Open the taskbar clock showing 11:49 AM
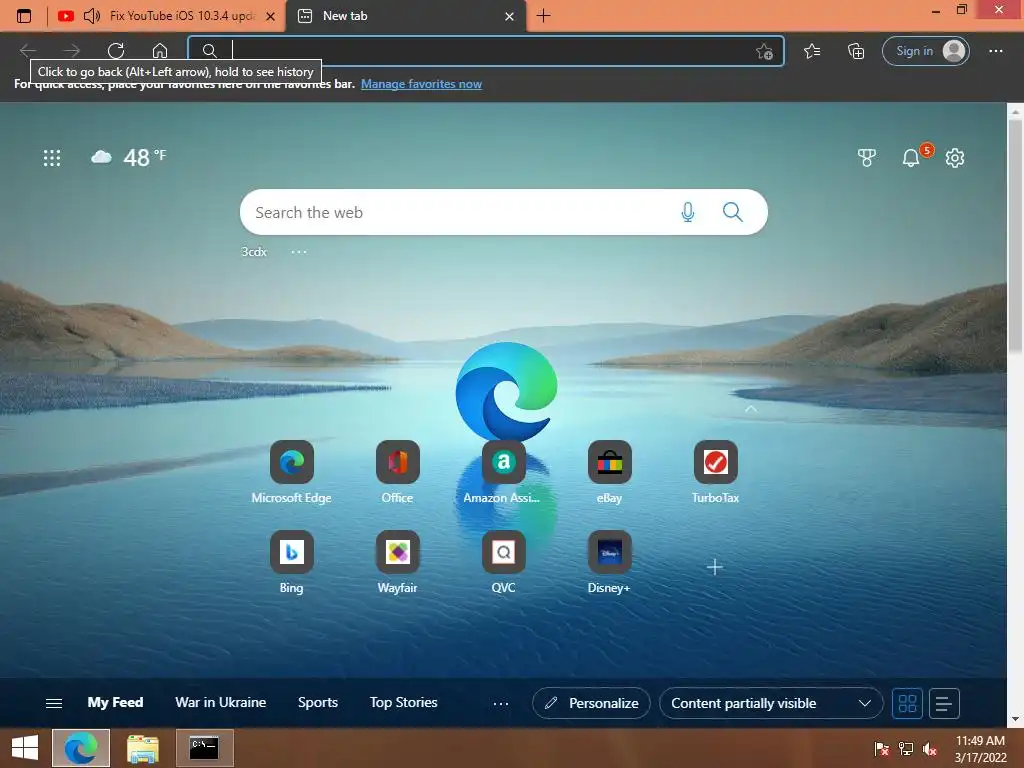This screenshot has height=768, width=1024. pos(980,749)
